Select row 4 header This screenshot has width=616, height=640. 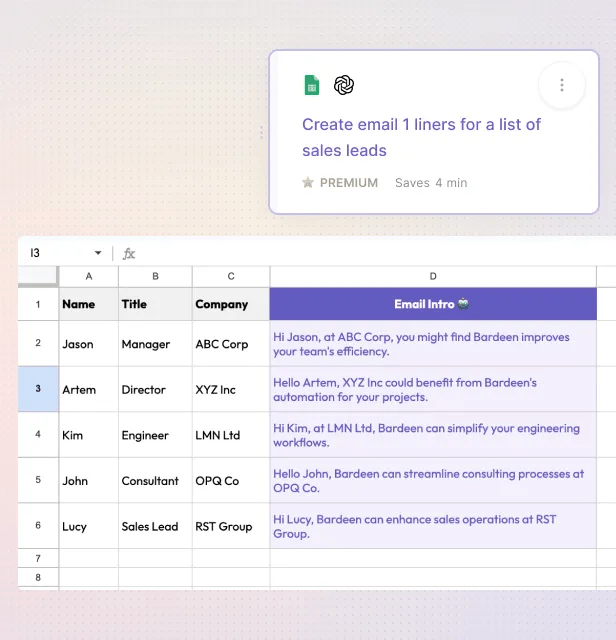[x=38, y=434]
